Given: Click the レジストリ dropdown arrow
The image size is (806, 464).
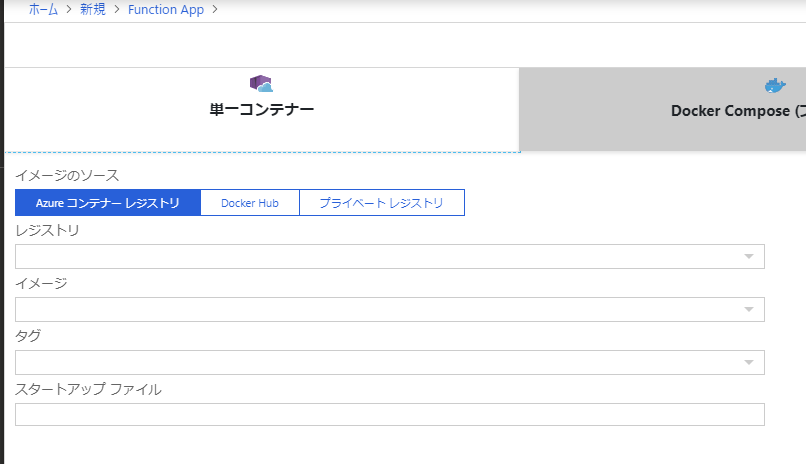Looking at the screenshot, I should [x=749, y=256].
